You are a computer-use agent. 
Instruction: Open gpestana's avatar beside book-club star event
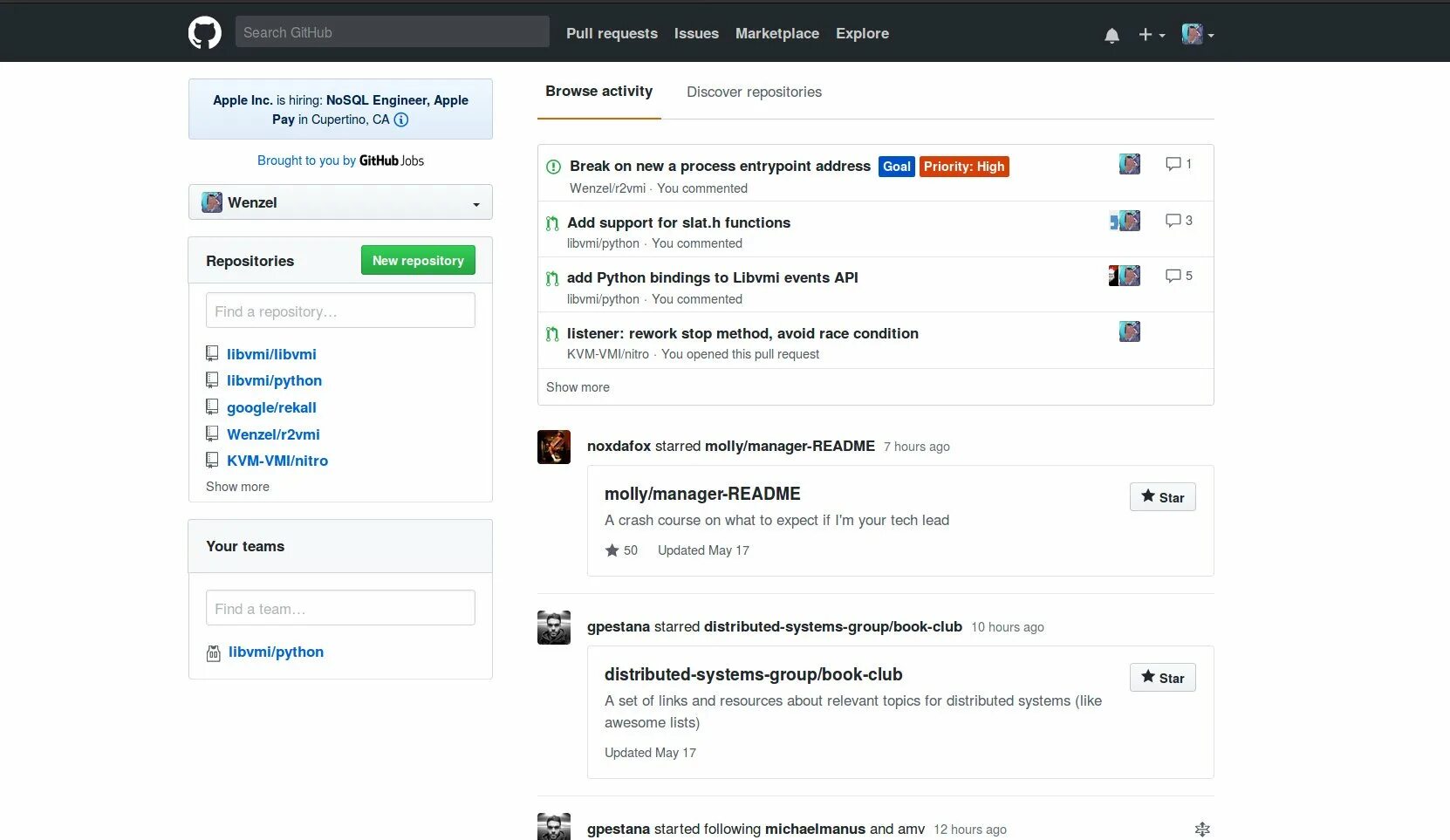[554, 627]
